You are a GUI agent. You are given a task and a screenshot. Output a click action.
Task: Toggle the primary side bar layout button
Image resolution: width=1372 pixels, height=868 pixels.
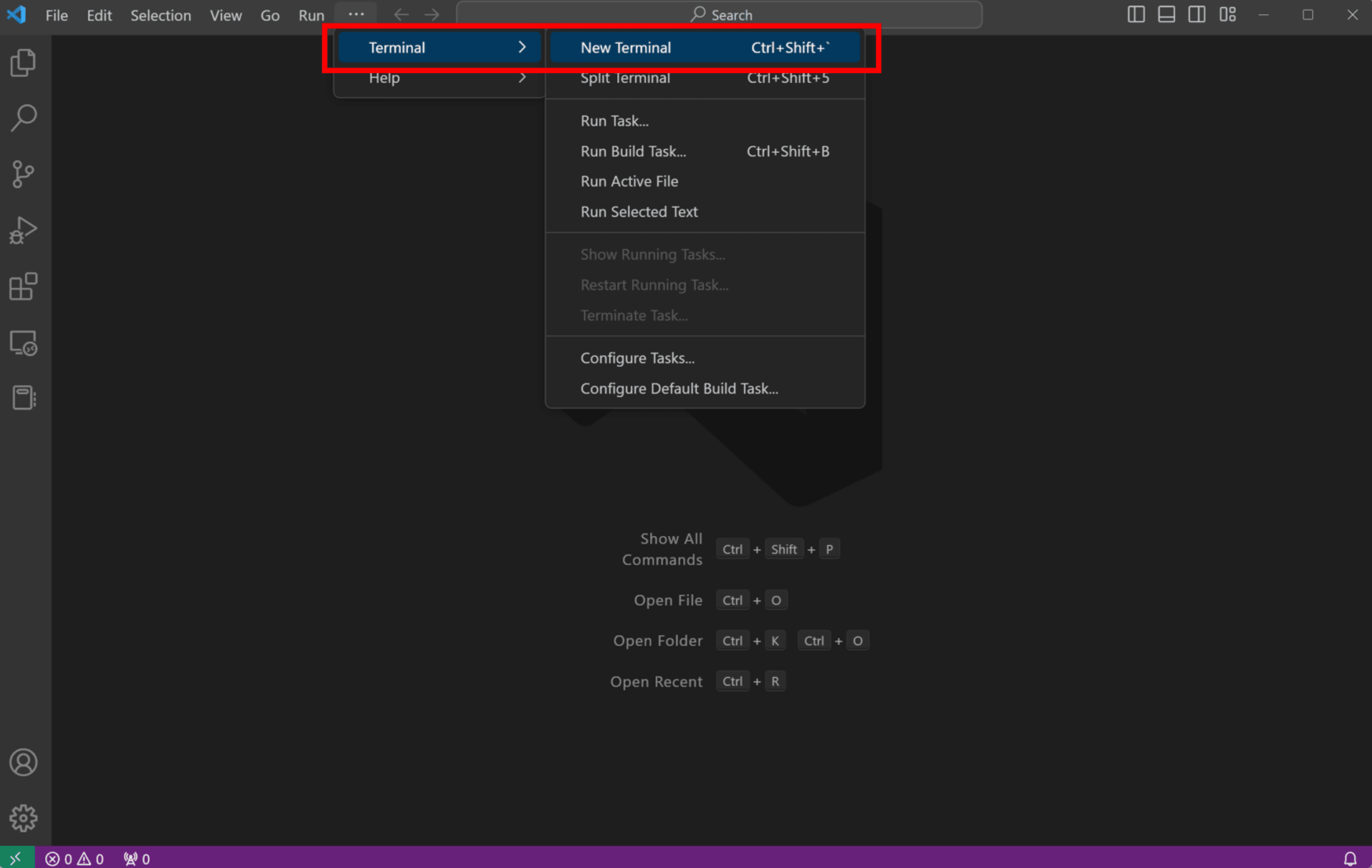click(1135, 14)
